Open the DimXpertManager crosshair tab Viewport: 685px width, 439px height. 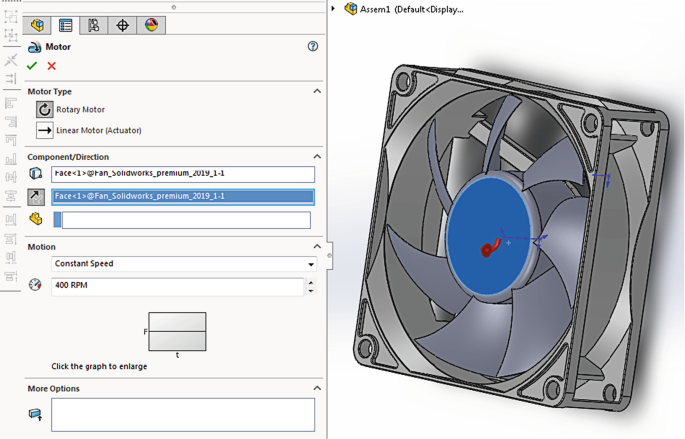pyautogui.click(x=122, y=25)
